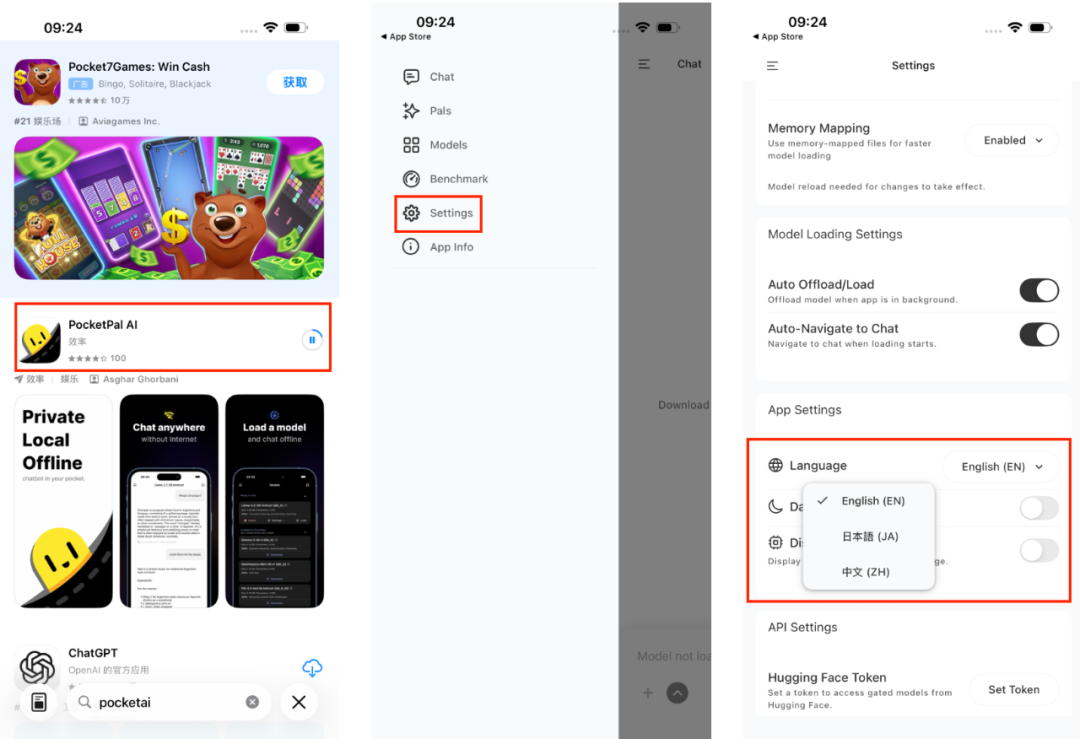Choose 日本語 (JA) from language list
Screen dimensions: 1080x739
pyautogui.click(x=869, y=536)
